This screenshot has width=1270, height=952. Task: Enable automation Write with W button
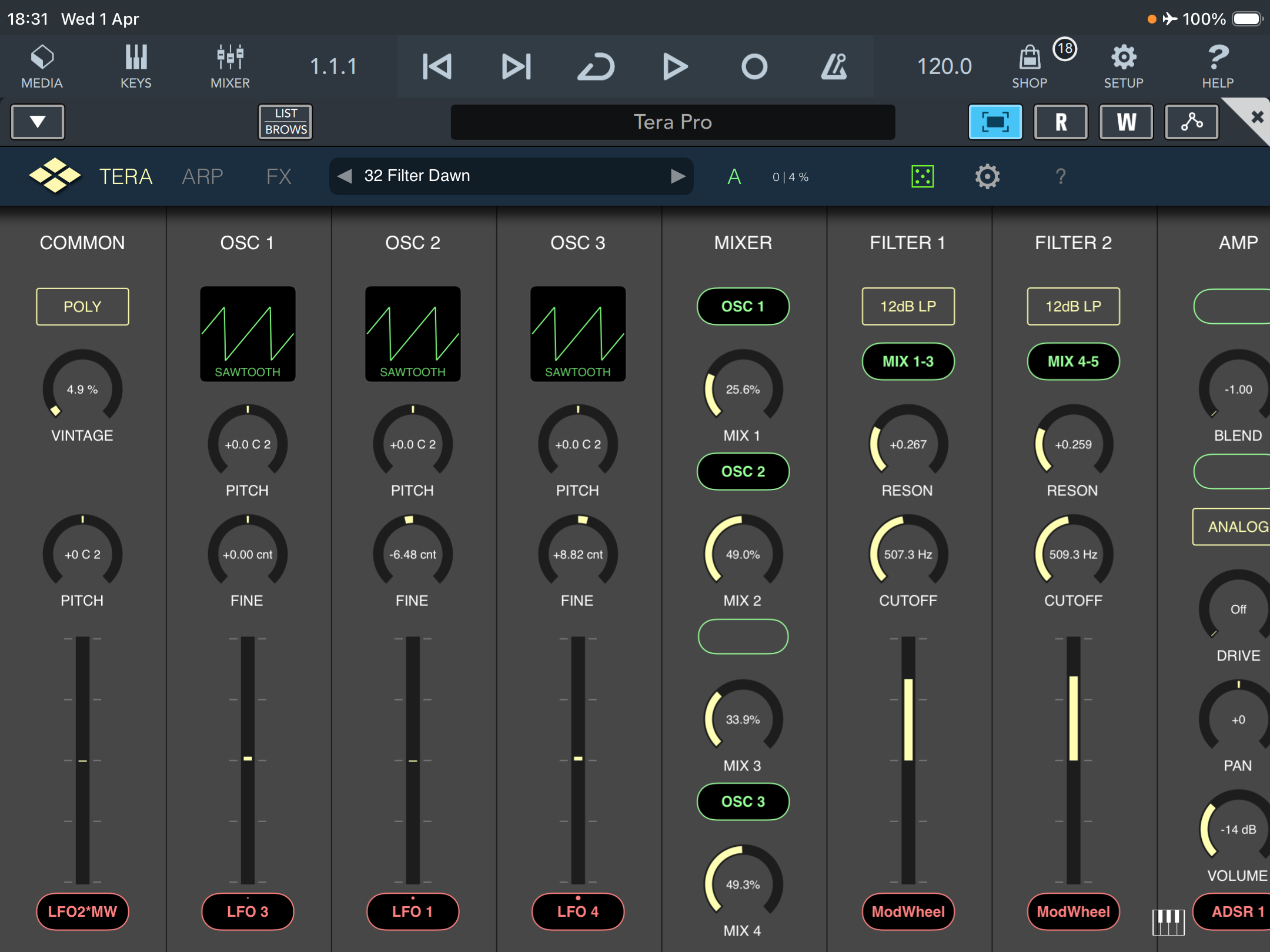tap(1126, 122)
